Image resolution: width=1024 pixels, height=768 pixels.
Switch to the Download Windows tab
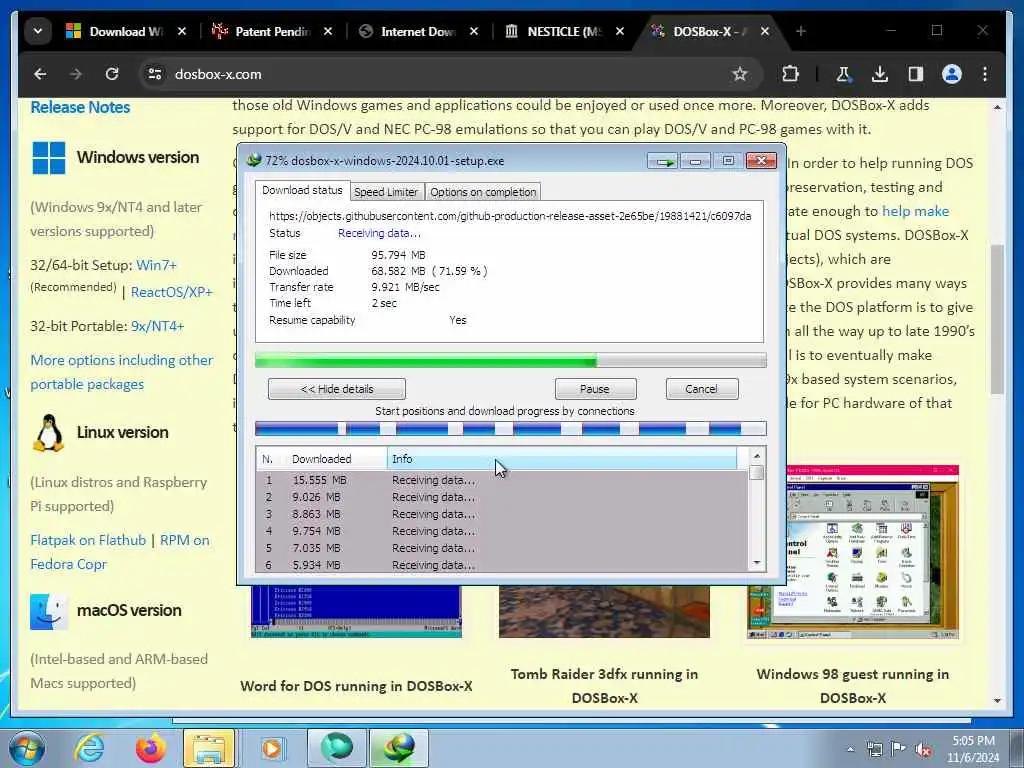tap(126, 31)
